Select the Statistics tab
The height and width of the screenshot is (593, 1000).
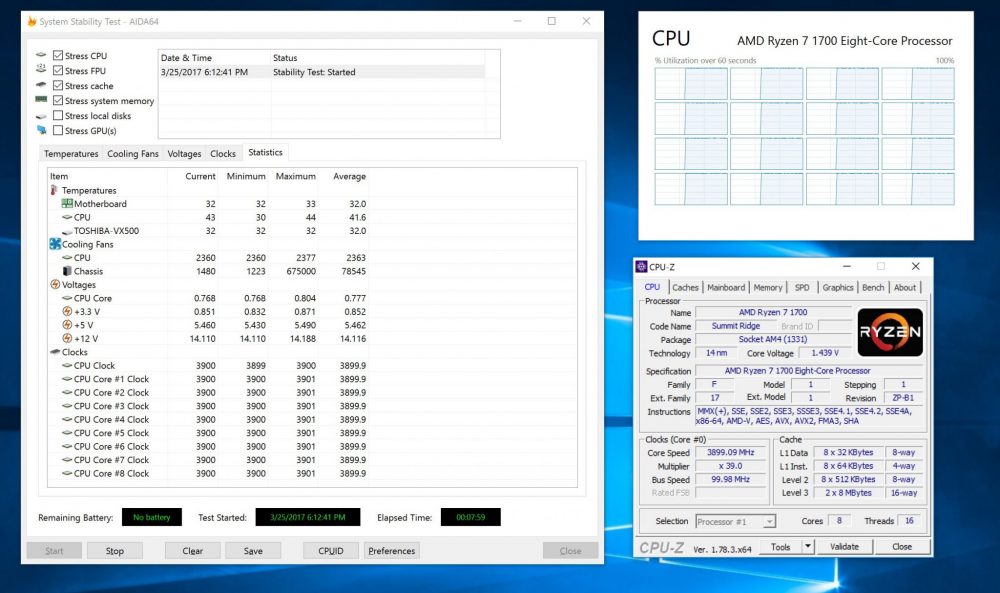coord(265,152)
